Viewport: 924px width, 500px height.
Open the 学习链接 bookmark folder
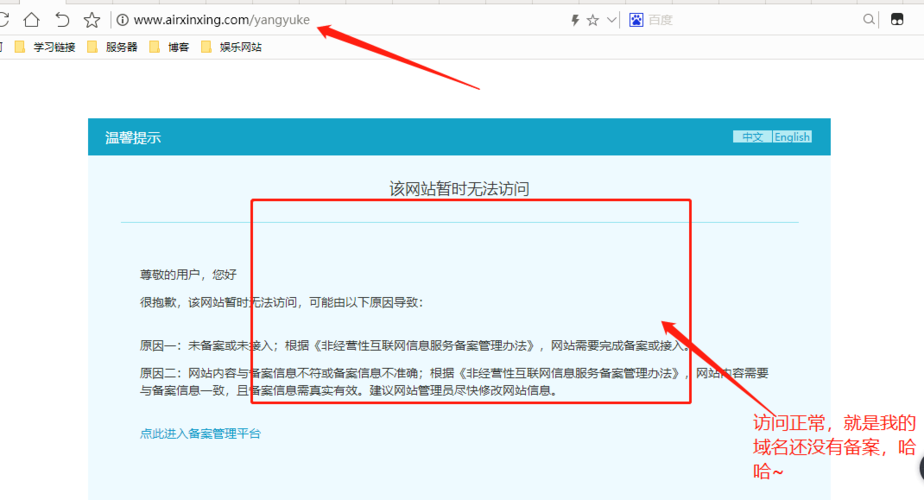(x=45, y=47)
